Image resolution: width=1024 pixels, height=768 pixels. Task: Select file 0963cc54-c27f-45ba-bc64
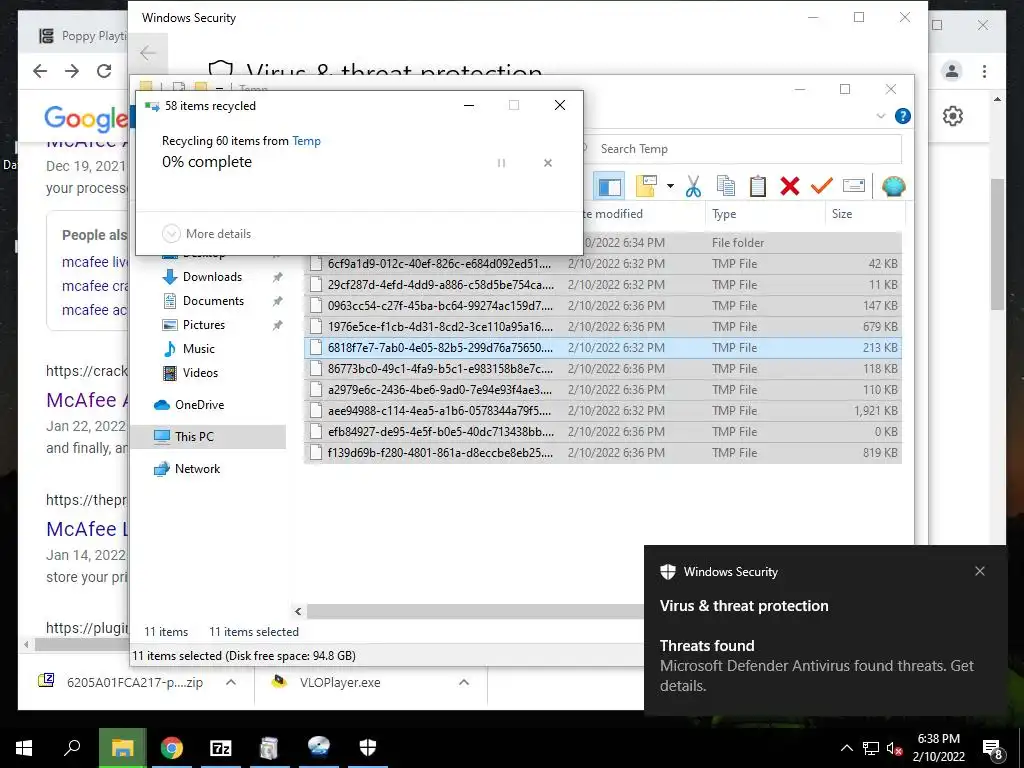603,306
